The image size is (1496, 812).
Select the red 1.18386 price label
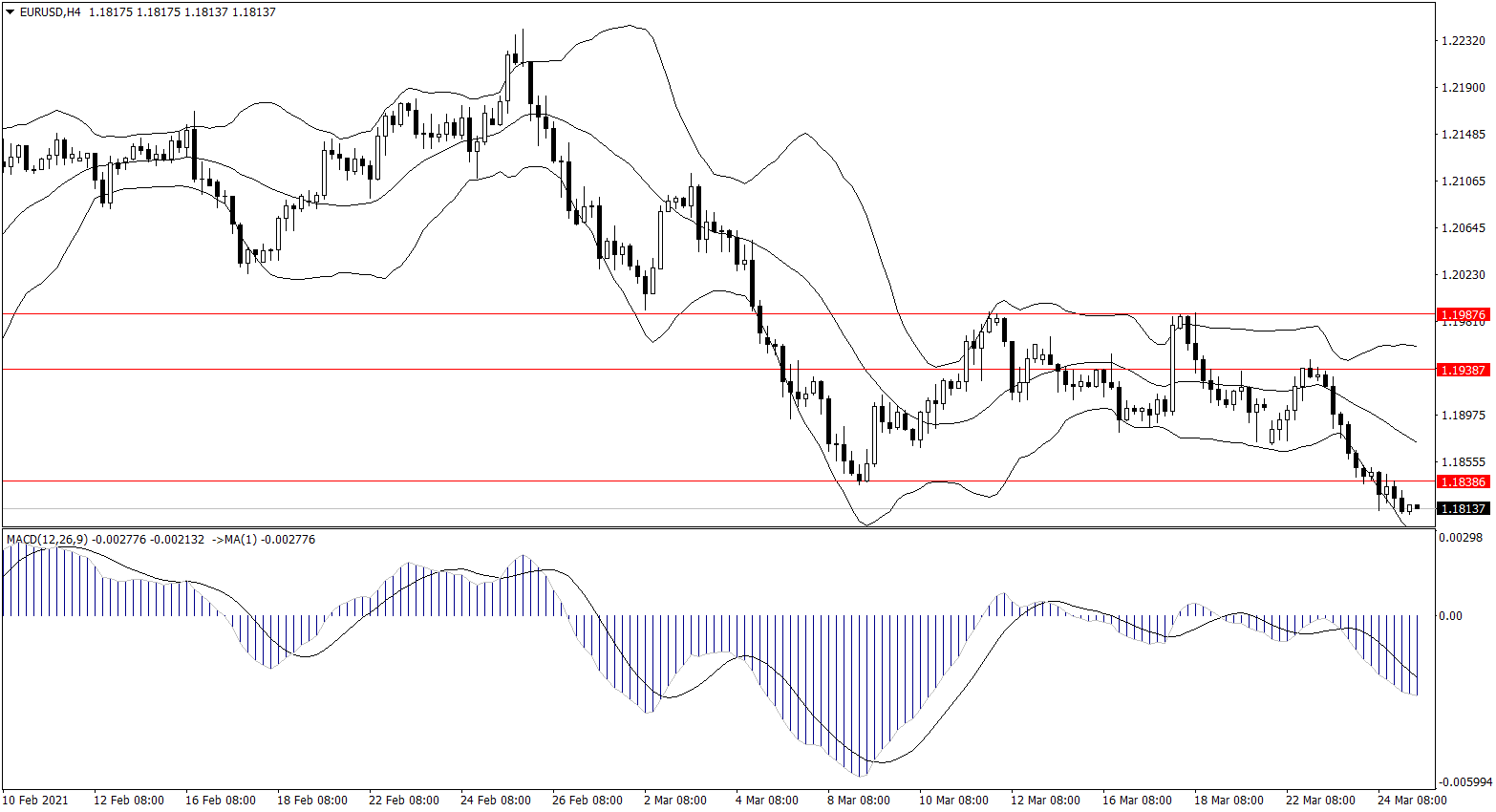pos(1463,482)
